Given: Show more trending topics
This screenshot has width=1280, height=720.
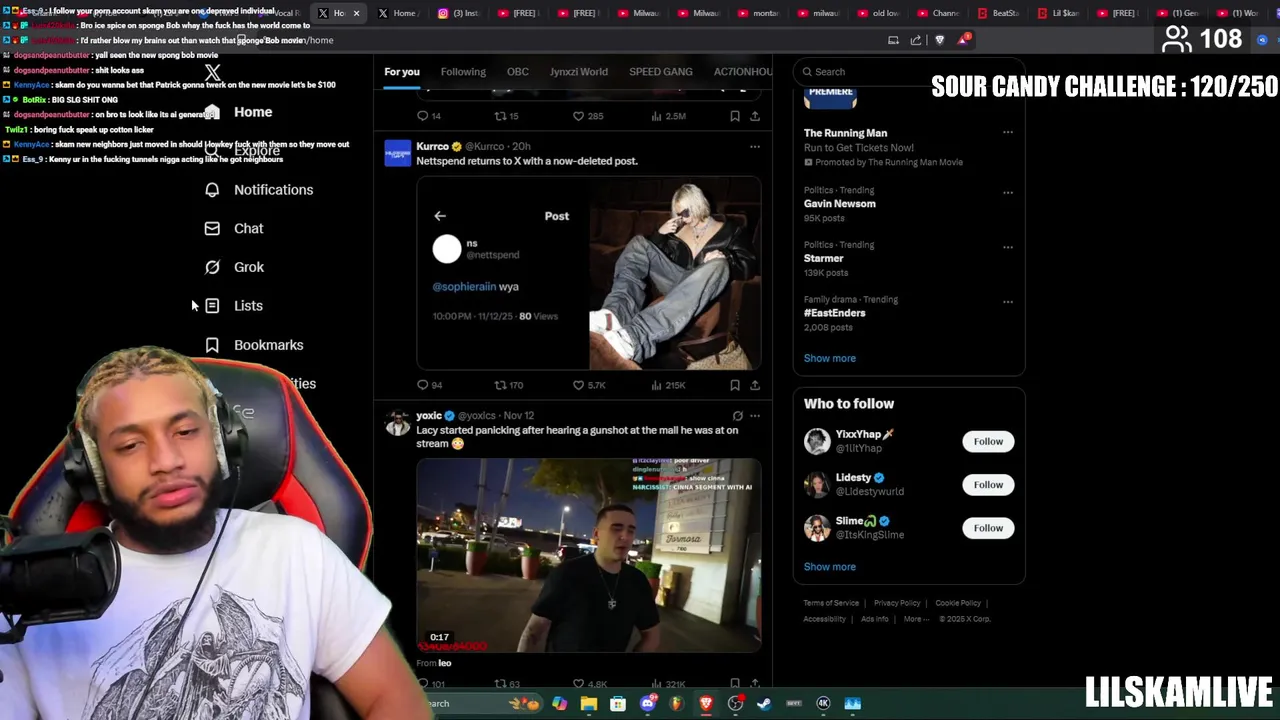Looking at the screenshot, I should coord(830,358).
